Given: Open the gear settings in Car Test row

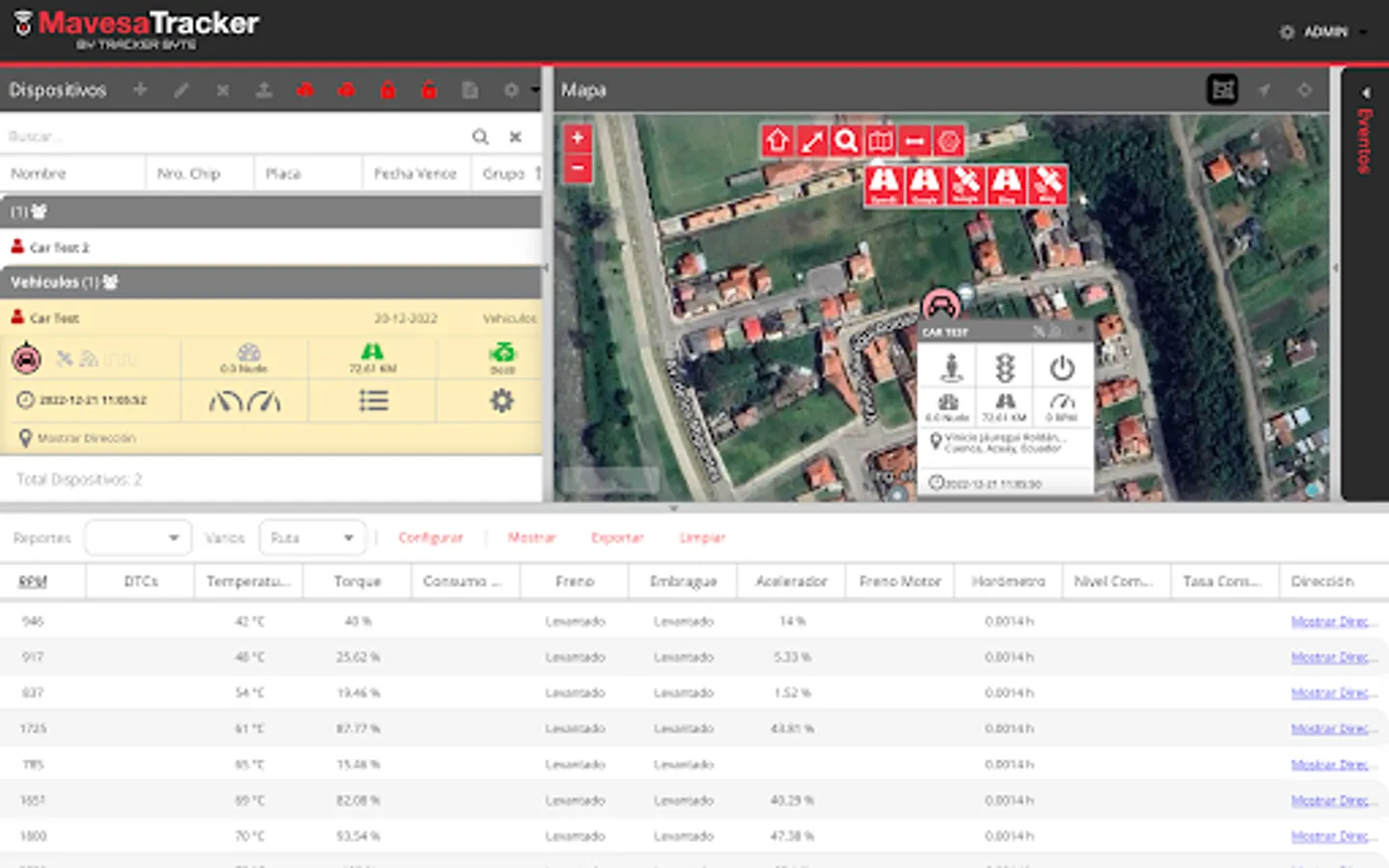Looking at the screenshot, I should pyautogui.click(x=502, y=400).
